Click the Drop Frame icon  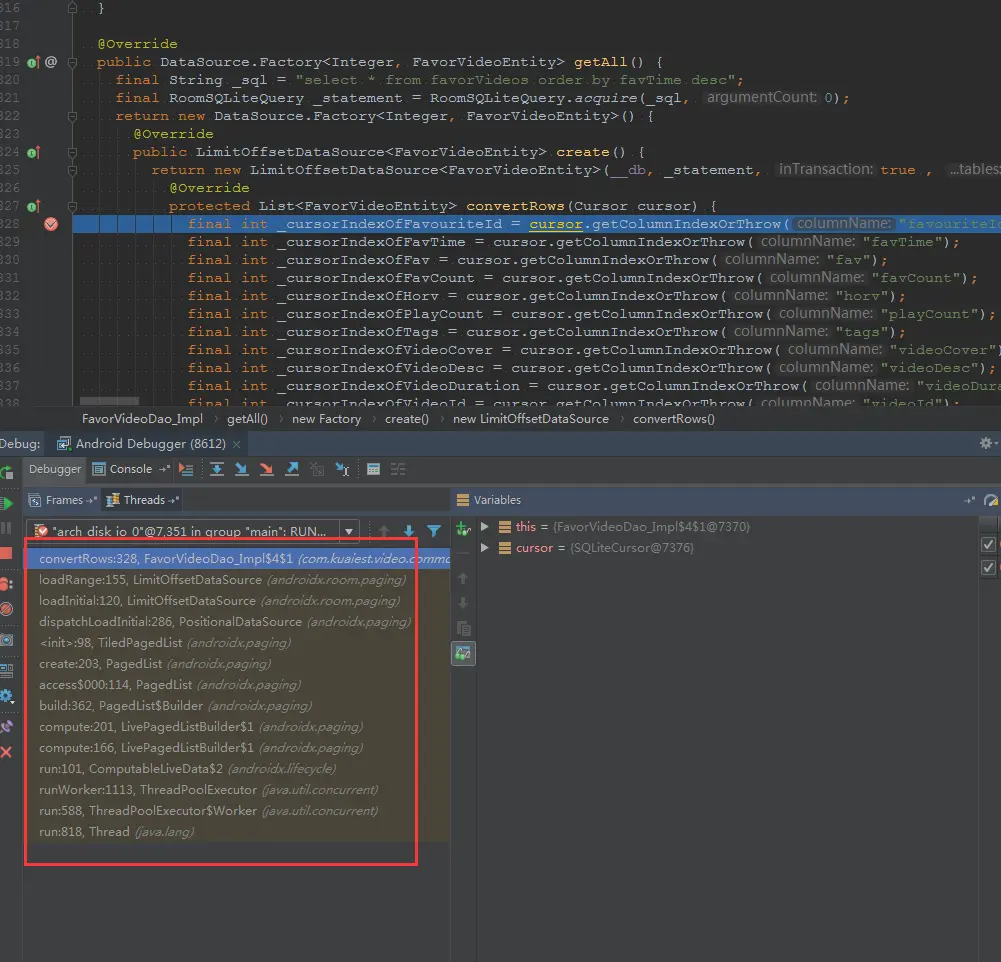[317, 469]
